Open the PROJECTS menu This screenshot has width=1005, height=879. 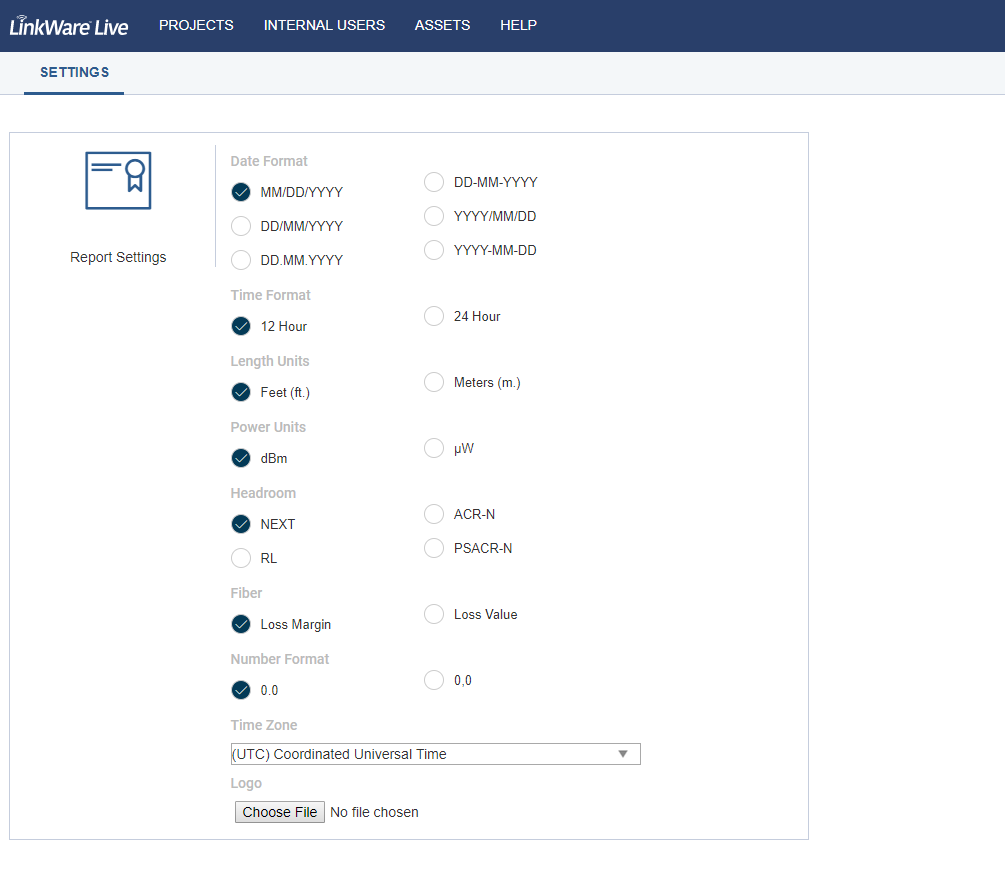[x=196, y=25]
